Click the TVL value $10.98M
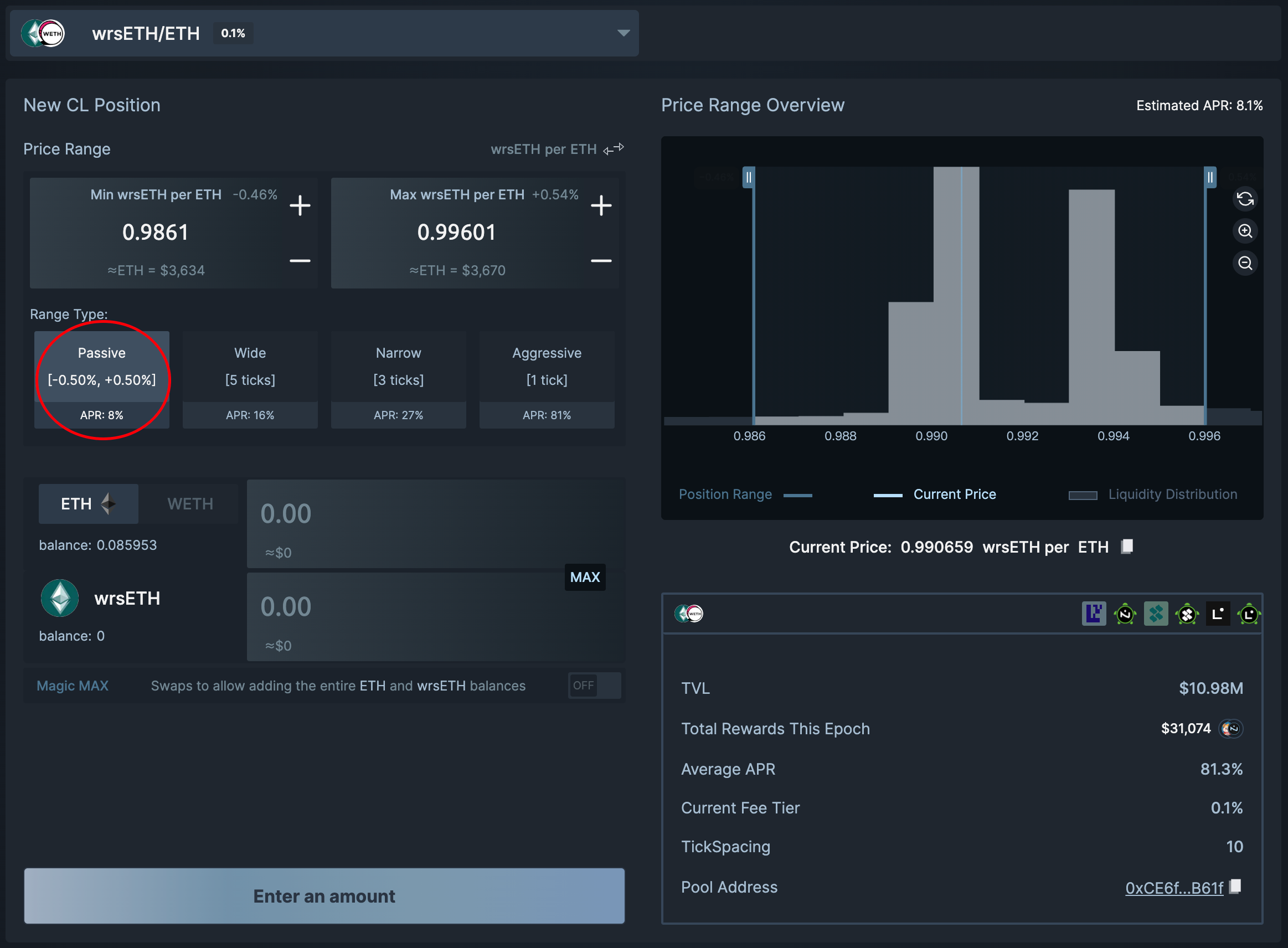The height and width of the screenshot is (948, 1288). [x=1210, y=688]
